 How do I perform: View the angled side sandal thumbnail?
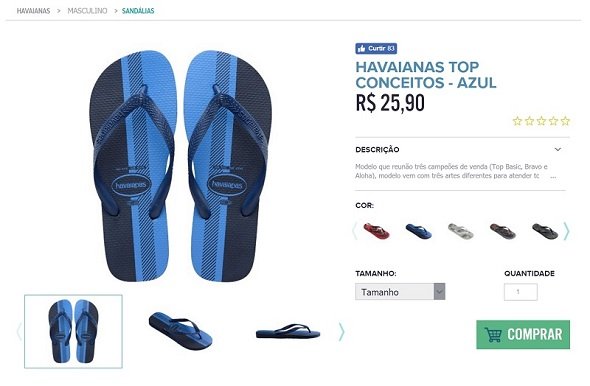[181, 331]
